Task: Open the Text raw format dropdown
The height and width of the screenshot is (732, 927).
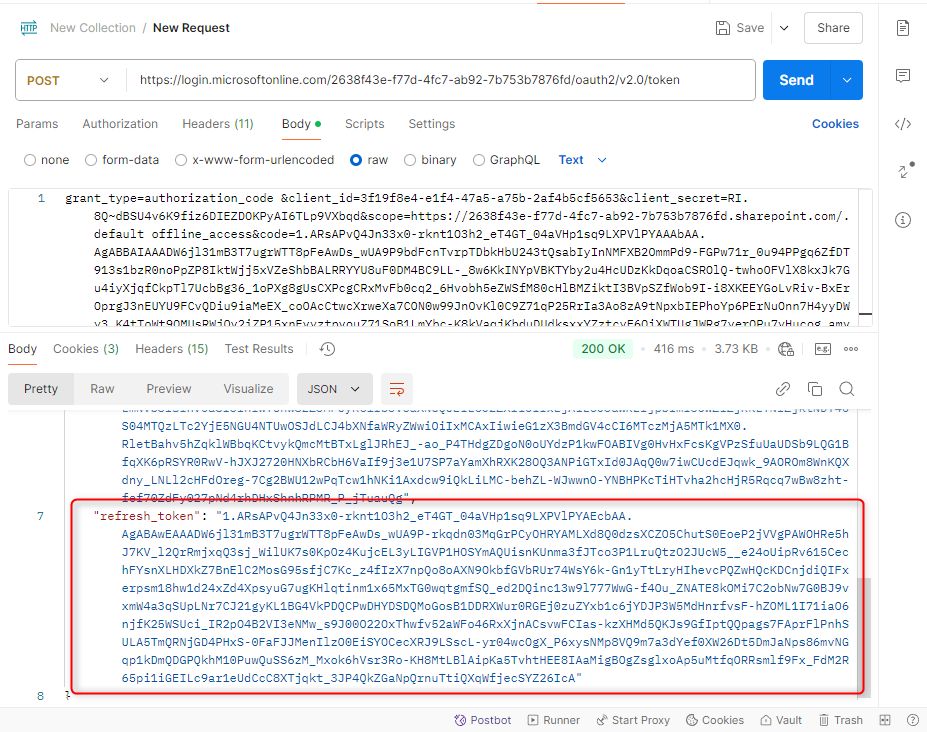Action: (x=582, y=160)
